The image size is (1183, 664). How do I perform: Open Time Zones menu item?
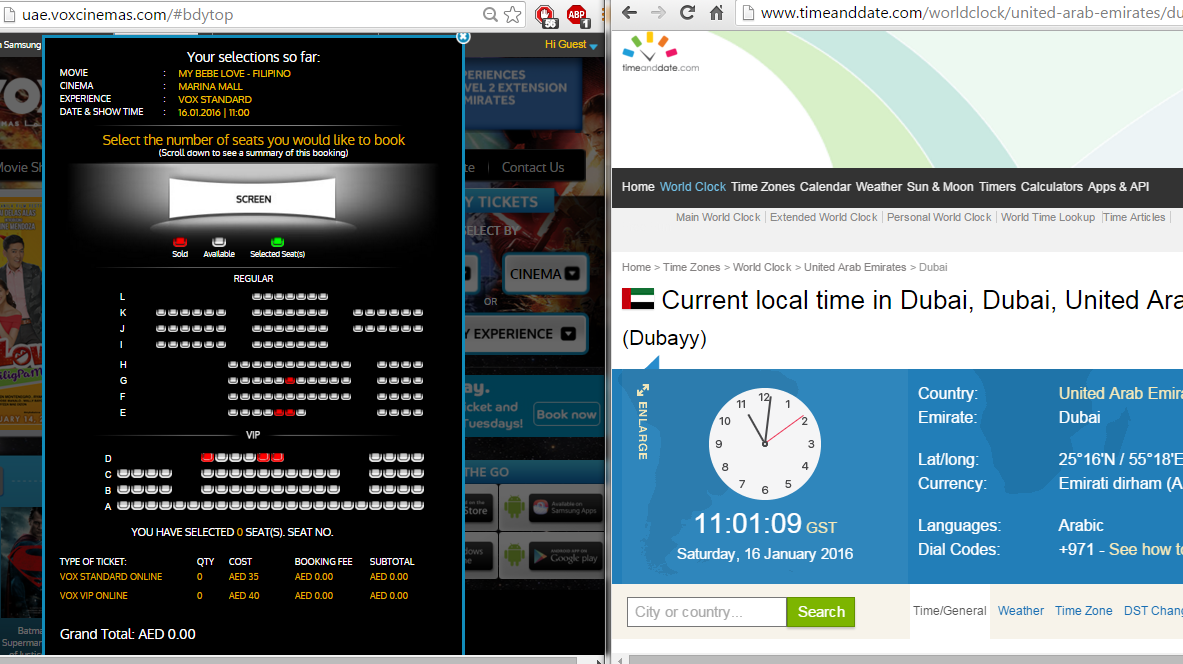(x=763, y=186)
